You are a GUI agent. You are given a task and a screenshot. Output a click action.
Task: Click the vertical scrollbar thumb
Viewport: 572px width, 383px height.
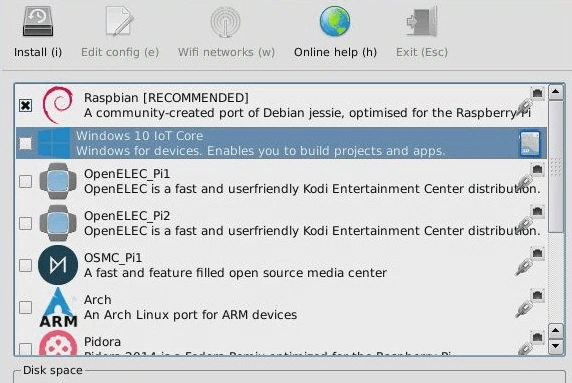556,166
